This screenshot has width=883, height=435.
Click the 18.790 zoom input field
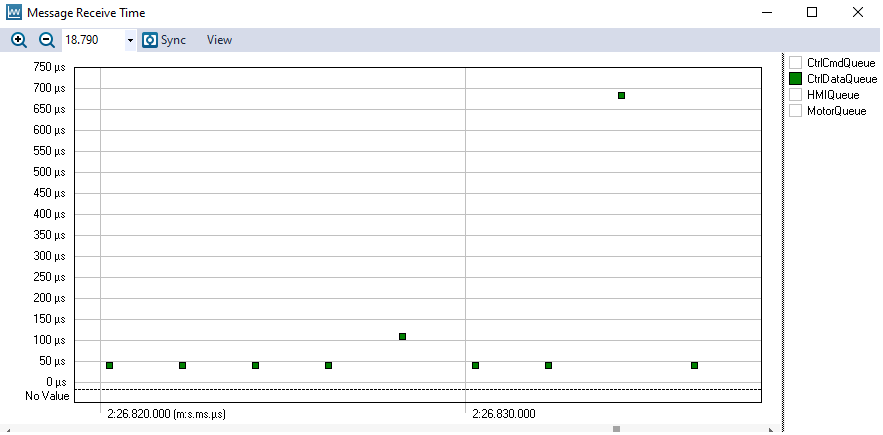(x=93, y=40)
